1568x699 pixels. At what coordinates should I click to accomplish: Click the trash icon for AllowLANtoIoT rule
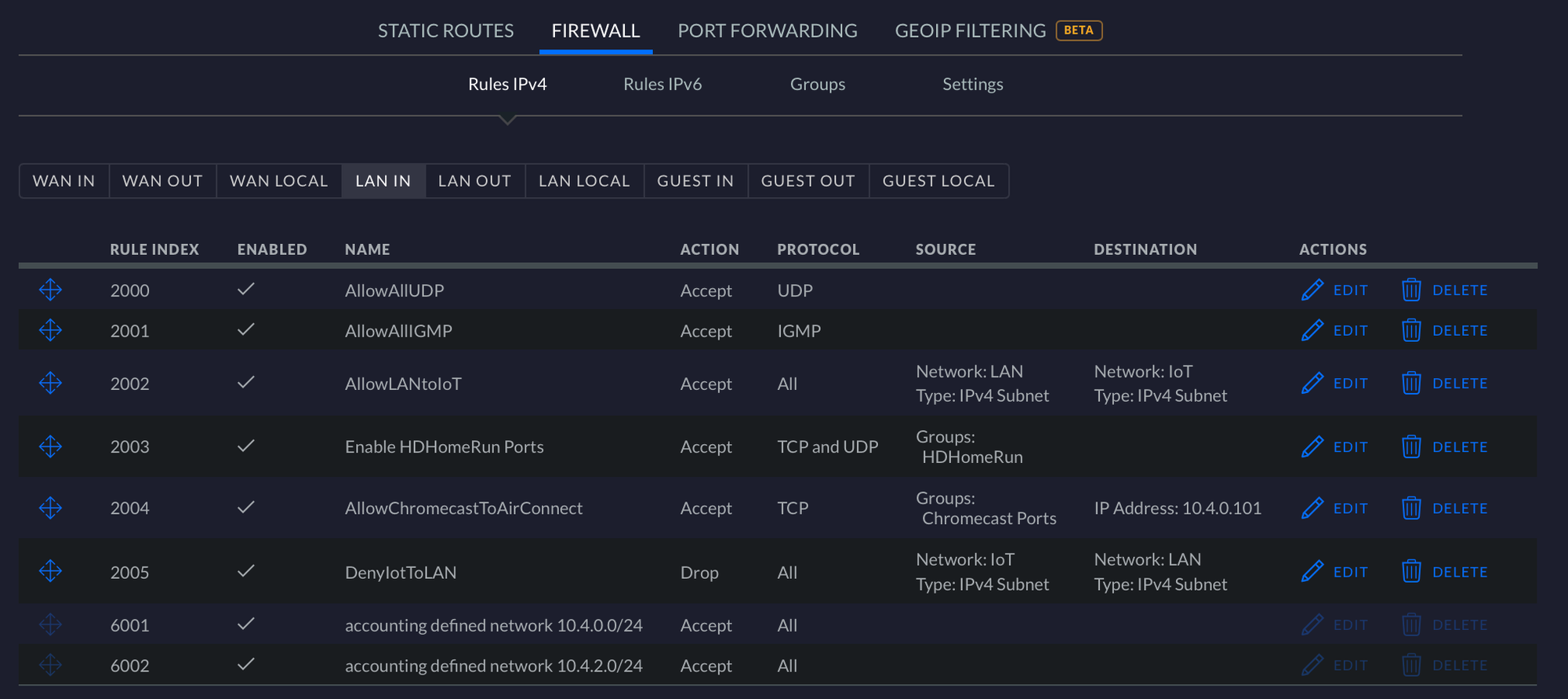1410,383
